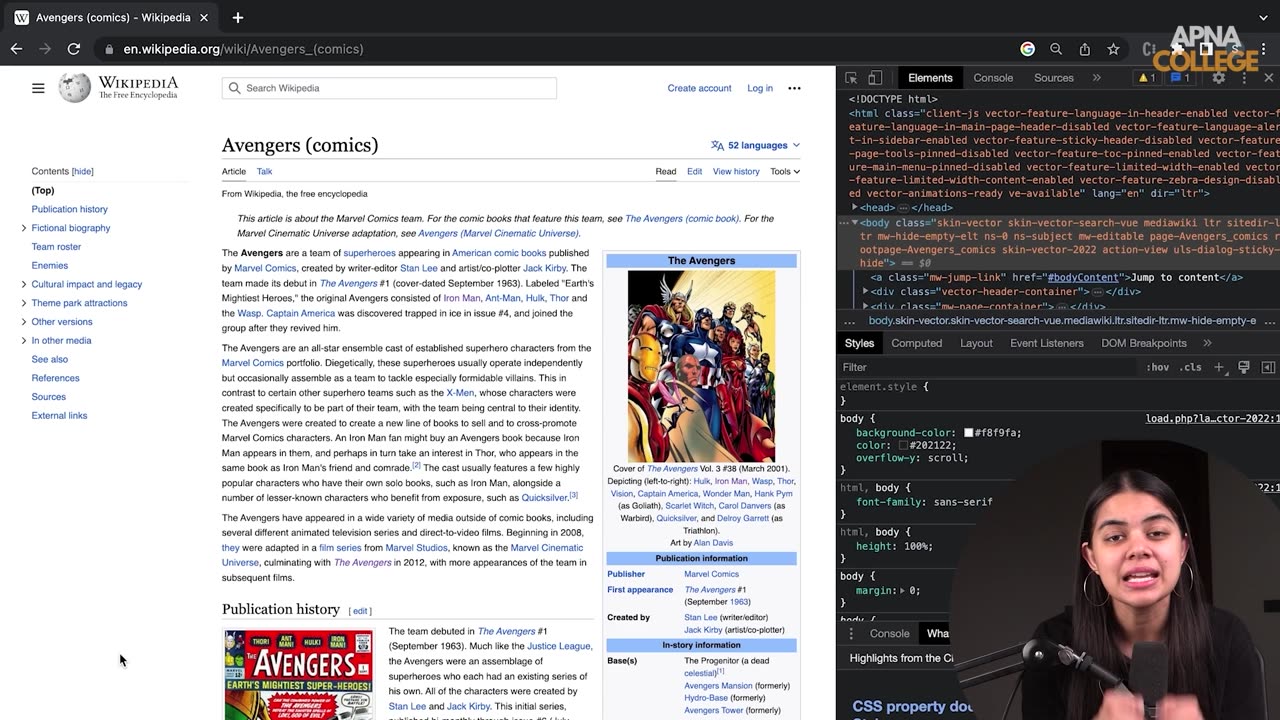Click the address bar URL

coord(243,49)
